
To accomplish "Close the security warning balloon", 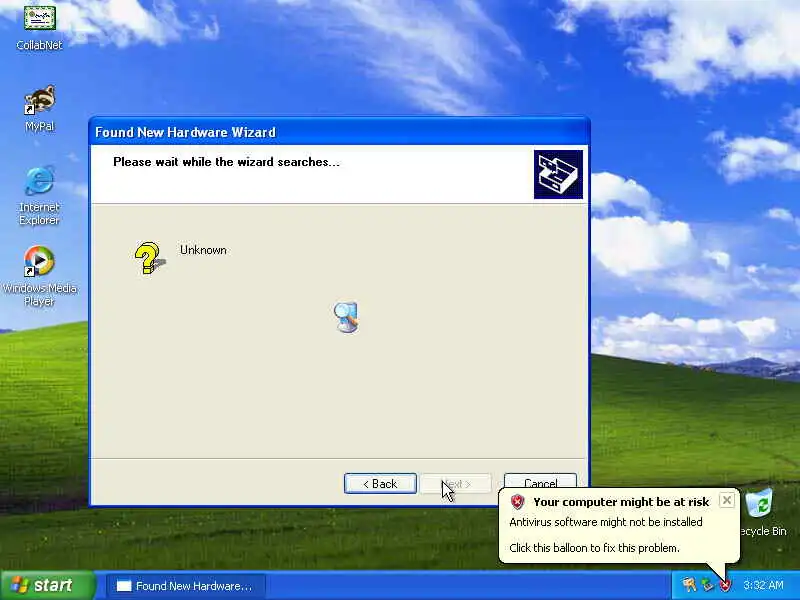I will 727,500.
